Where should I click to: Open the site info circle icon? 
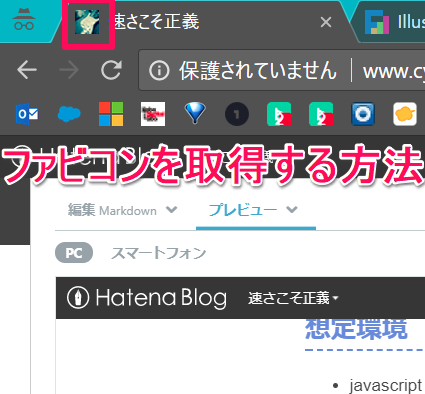[159, 70]
